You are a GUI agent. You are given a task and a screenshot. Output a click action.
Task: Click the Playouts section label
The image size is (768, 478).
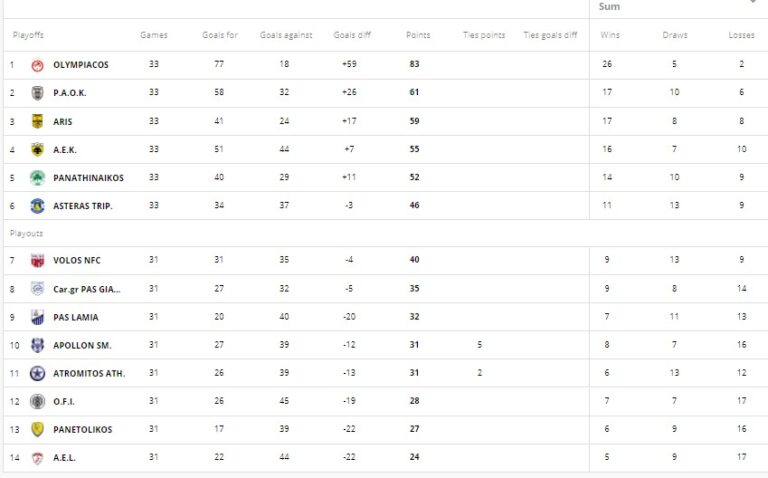(x=27, y=233)
